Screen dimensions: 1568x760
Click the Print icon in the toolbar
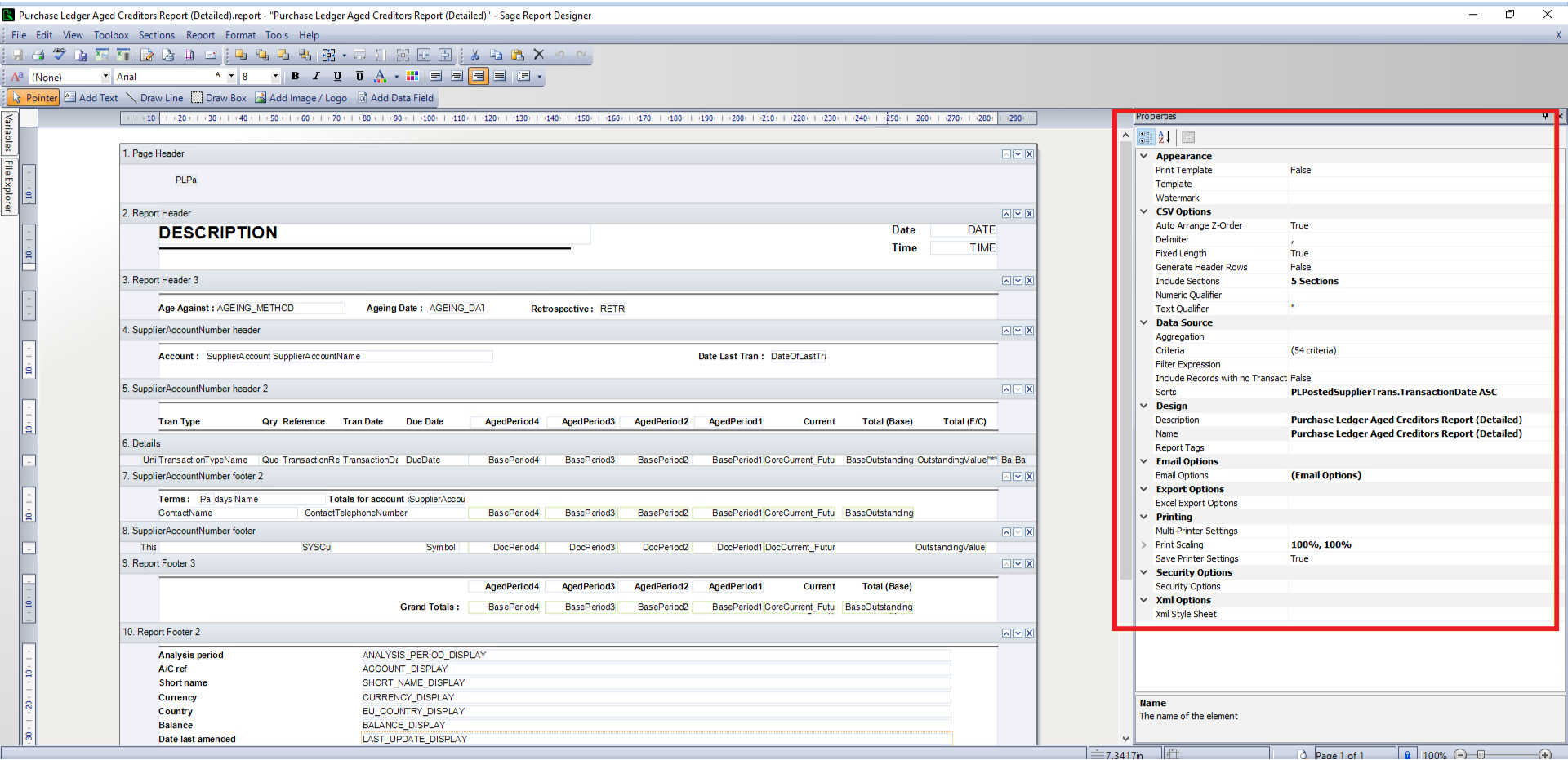point(38,56)
